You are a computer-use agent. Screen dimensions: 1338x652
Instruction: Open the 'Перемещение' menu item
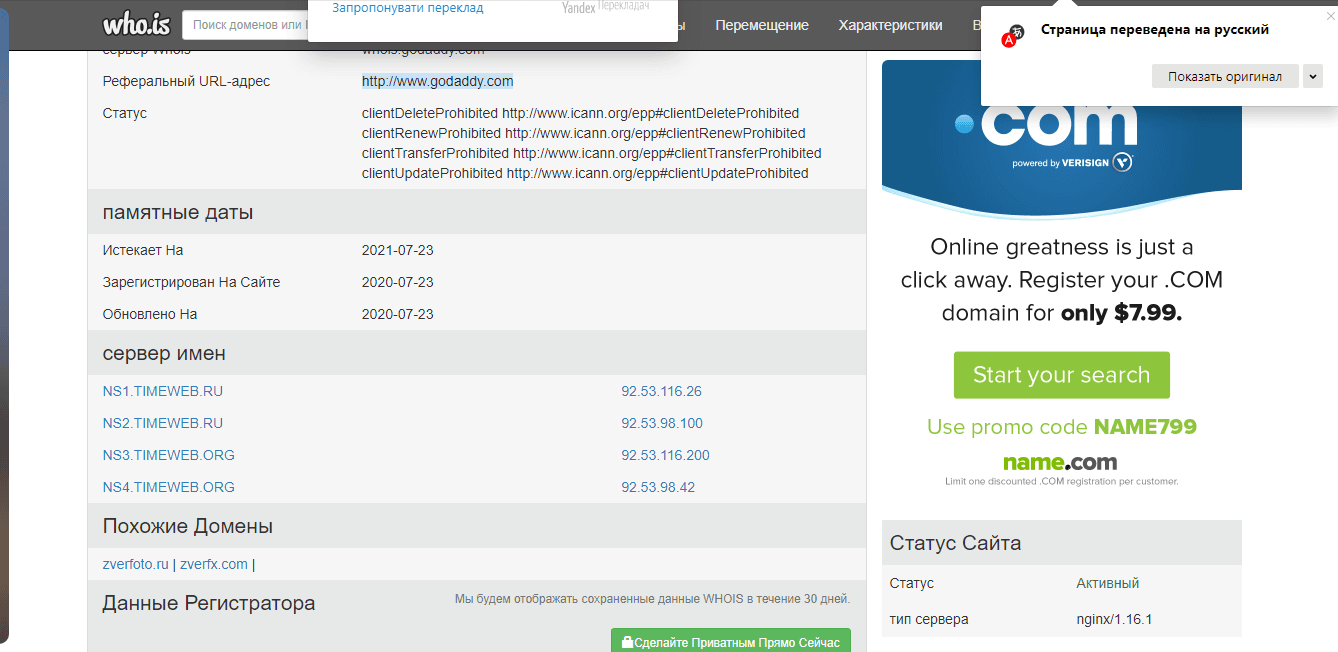tap(762, 25)
